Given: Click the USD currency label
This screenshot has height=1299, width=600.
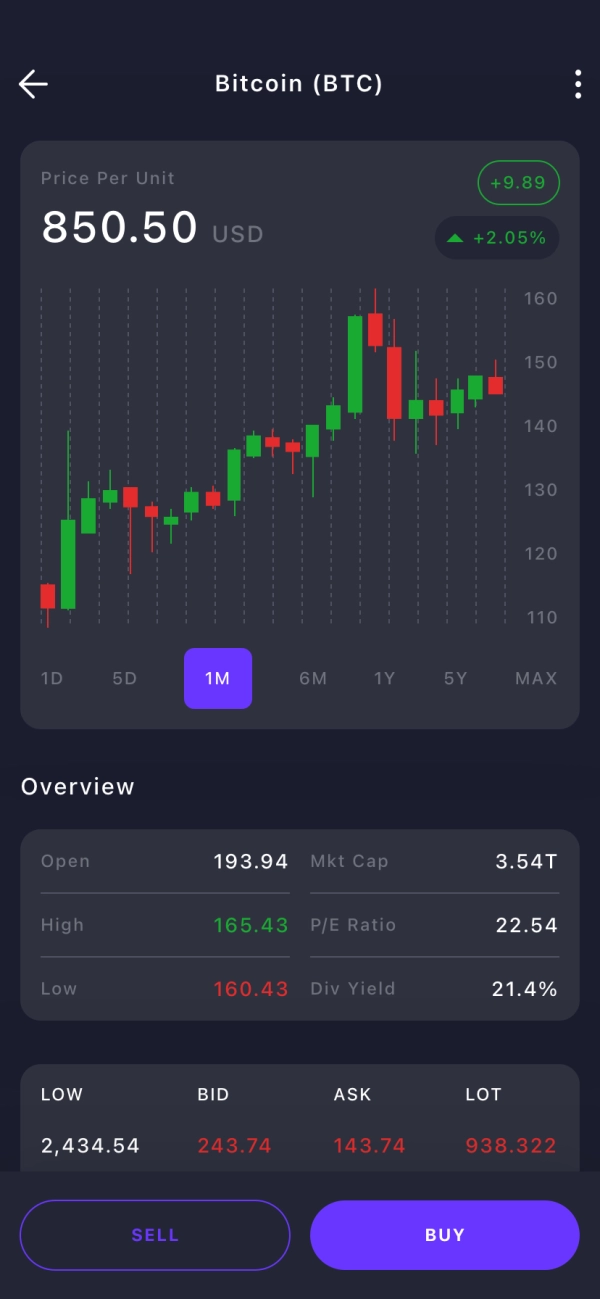Looking at the screenshot, I should click(x=238, y=234).
